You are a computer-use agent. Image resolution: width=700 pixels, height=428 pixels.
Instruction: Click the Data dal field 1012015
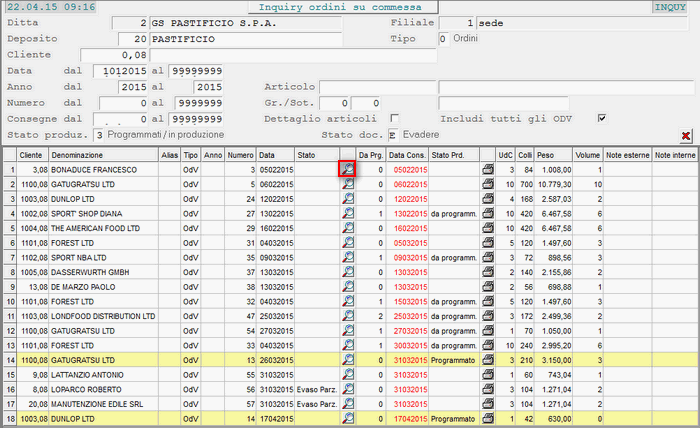click(x=121, y=71)
